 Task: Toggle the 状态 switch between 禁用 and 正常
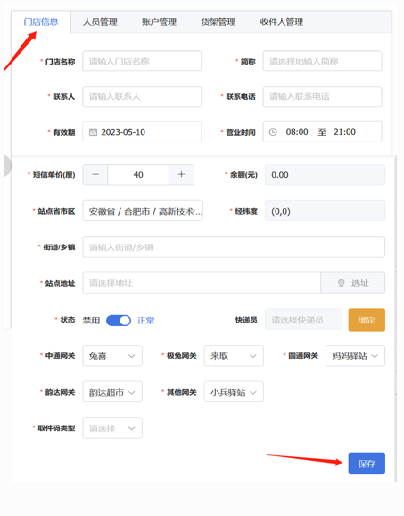click(x=118, y=320)
